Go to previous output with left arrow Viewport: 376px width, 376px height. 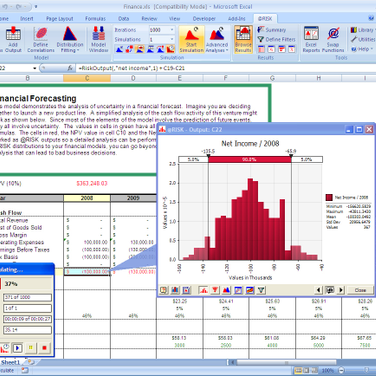[318, 290]
